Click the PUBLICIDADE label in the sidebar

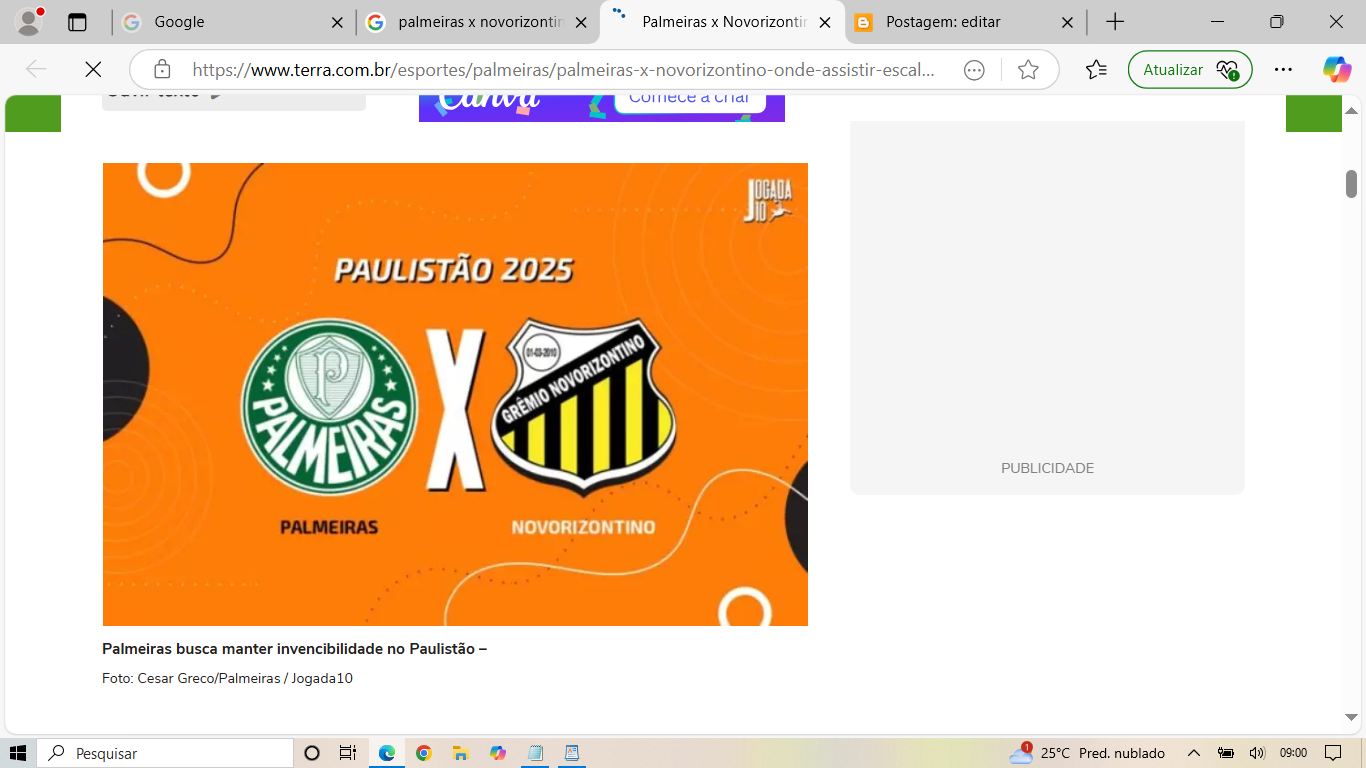point(1047,468)
